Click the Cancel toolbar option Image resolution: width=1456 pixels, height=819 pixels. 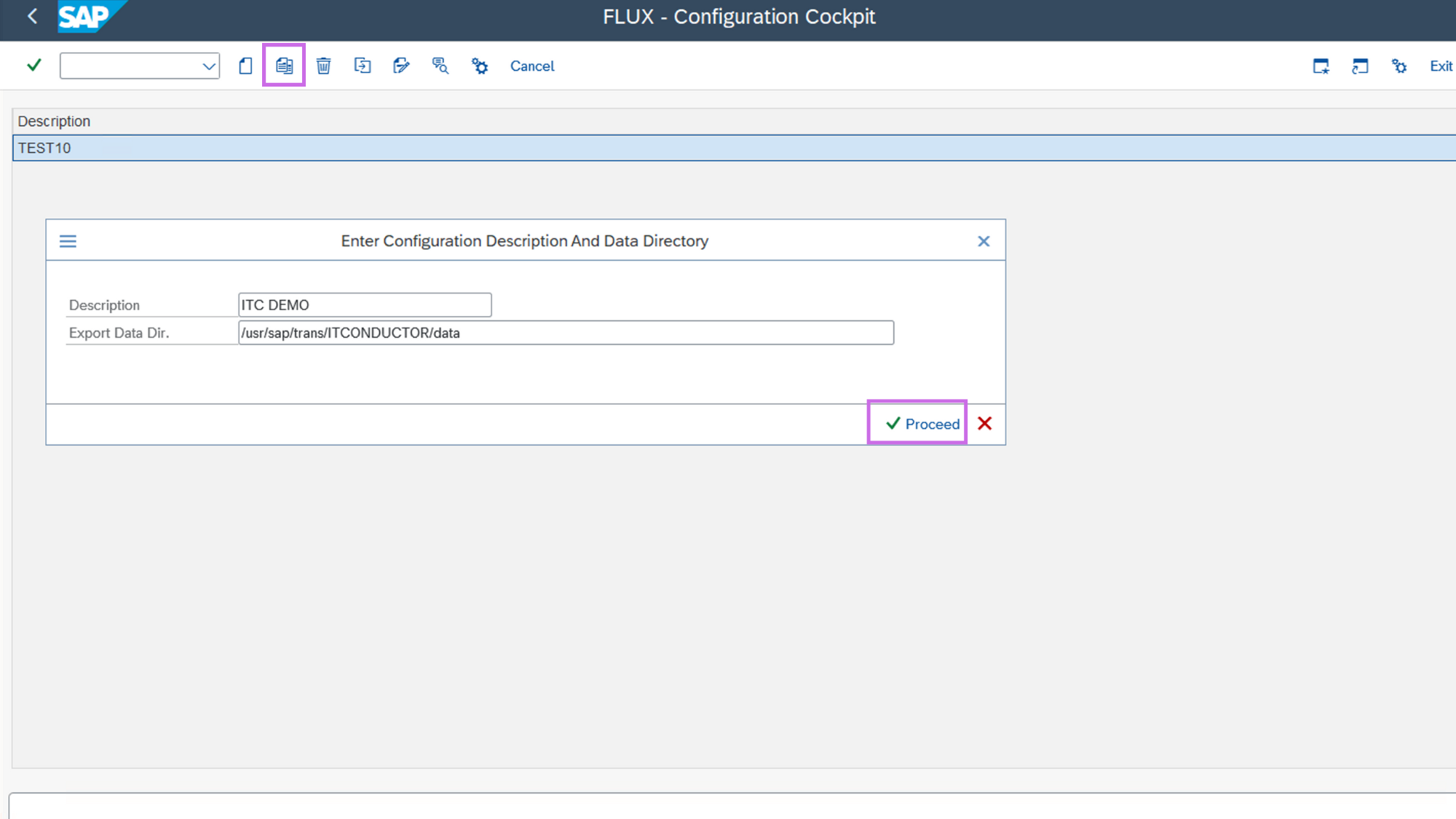(x=531, y=66)
